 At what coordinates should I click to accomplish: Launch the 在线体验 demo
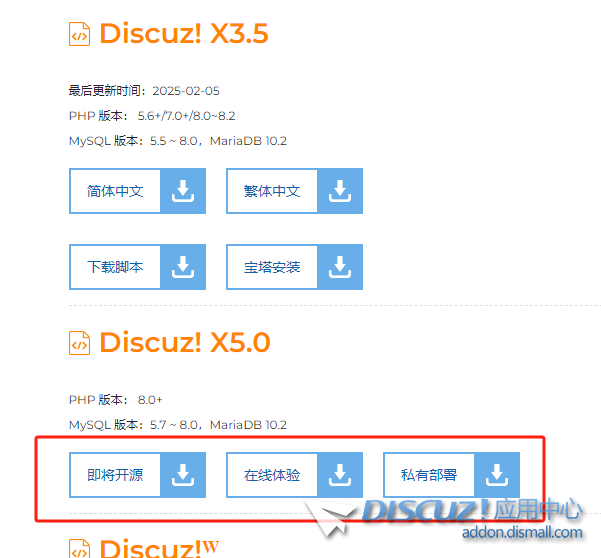tap(272, 475)
